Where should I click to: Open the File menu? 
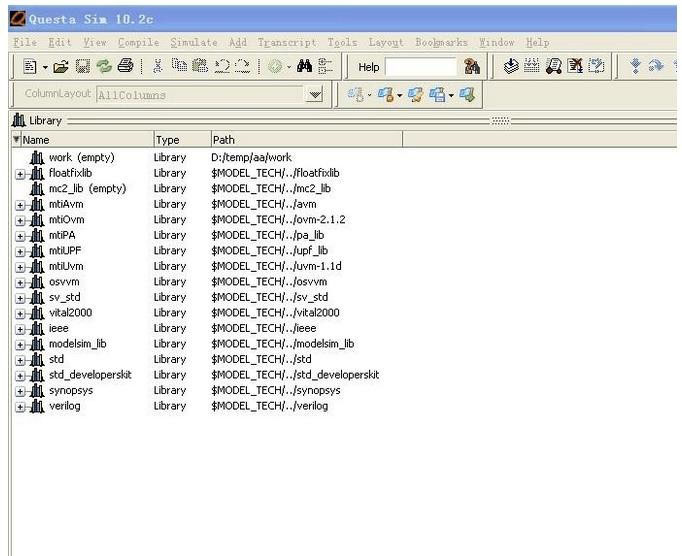(x=25, y=42)
